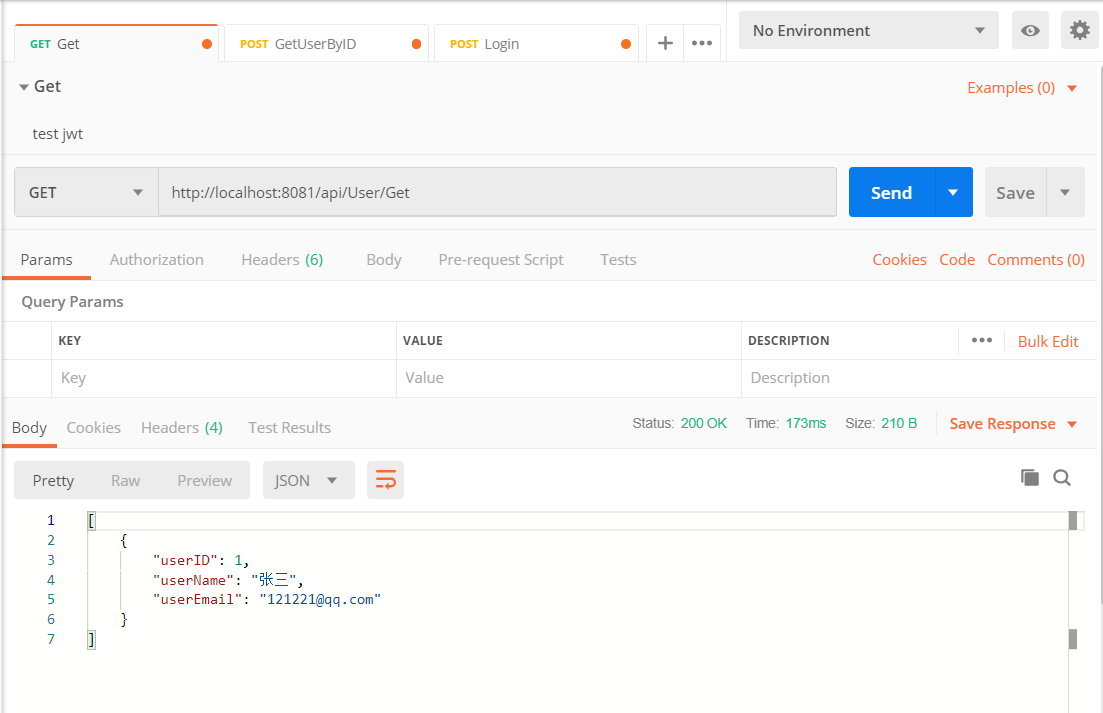Switch to the GET Get request tab
This screenshot has height=713, width=1103.
(x=116, y=44)
